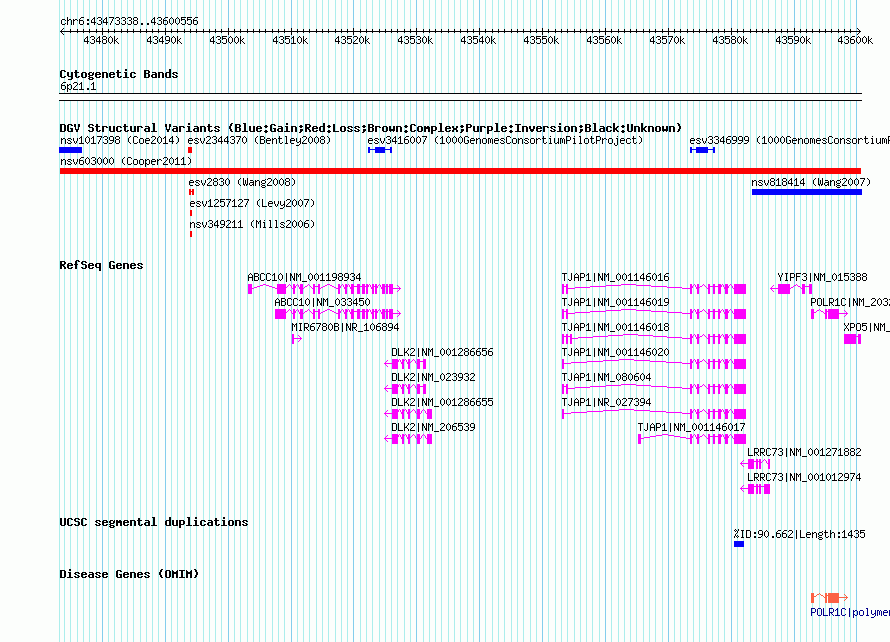Select the esv2344370 (Bentley2008) variant label

pyautogui.click(x=259, y=140)
